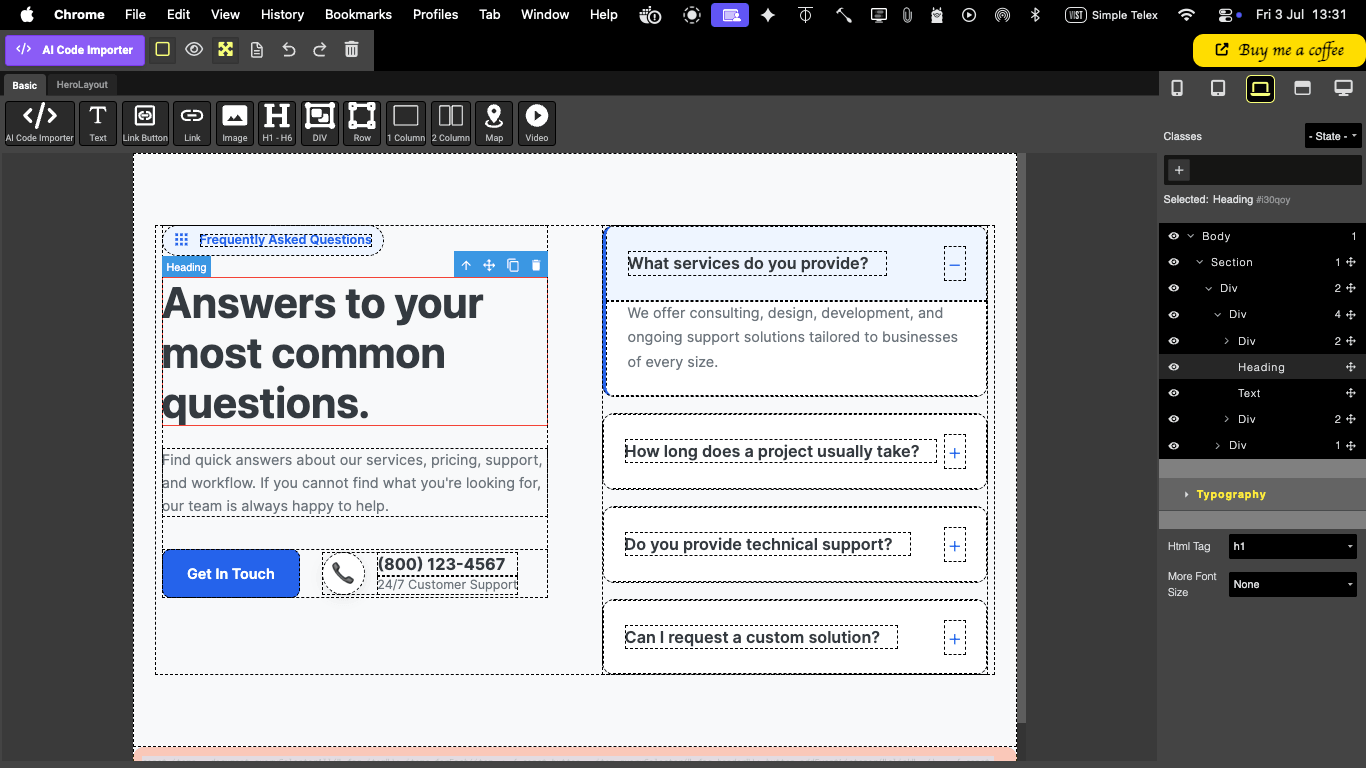1366x768 pixels.
Task: Select the H1 - H6 heading block
Action: point(277,123)
